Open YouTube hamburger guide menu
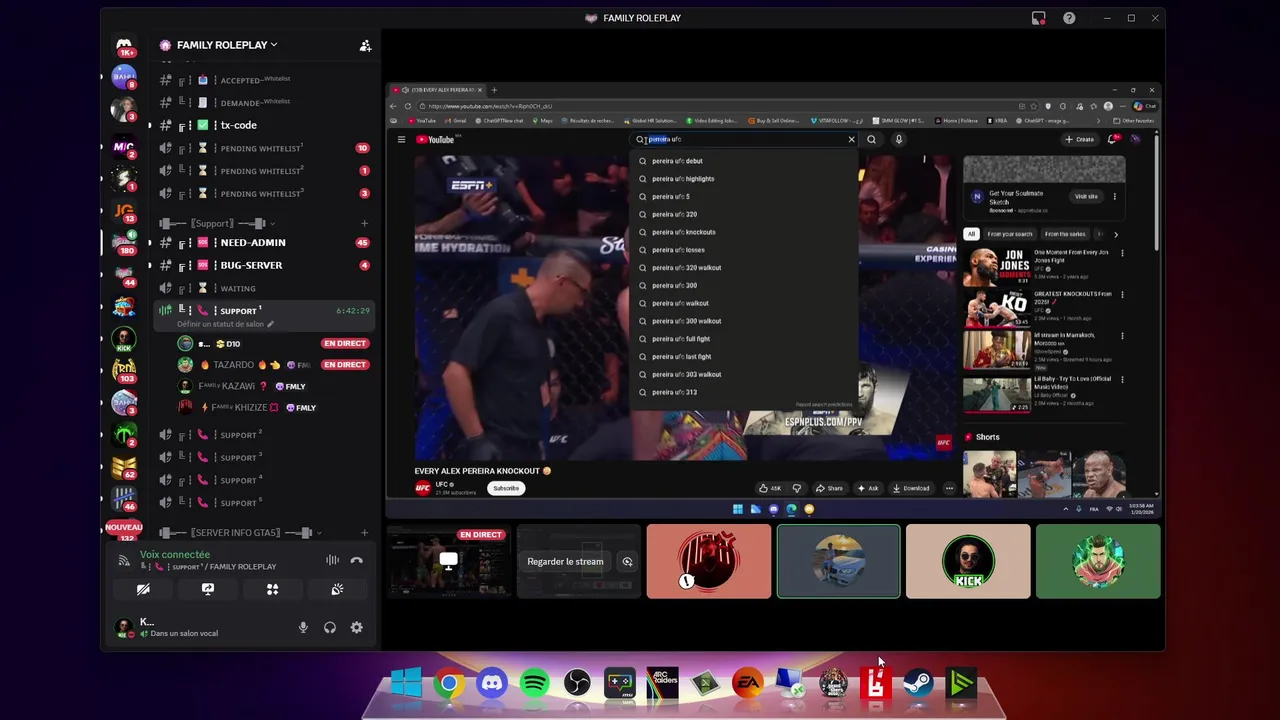Image resolution: width=1280 pixels, height=720 pixels. click(401, 139)
